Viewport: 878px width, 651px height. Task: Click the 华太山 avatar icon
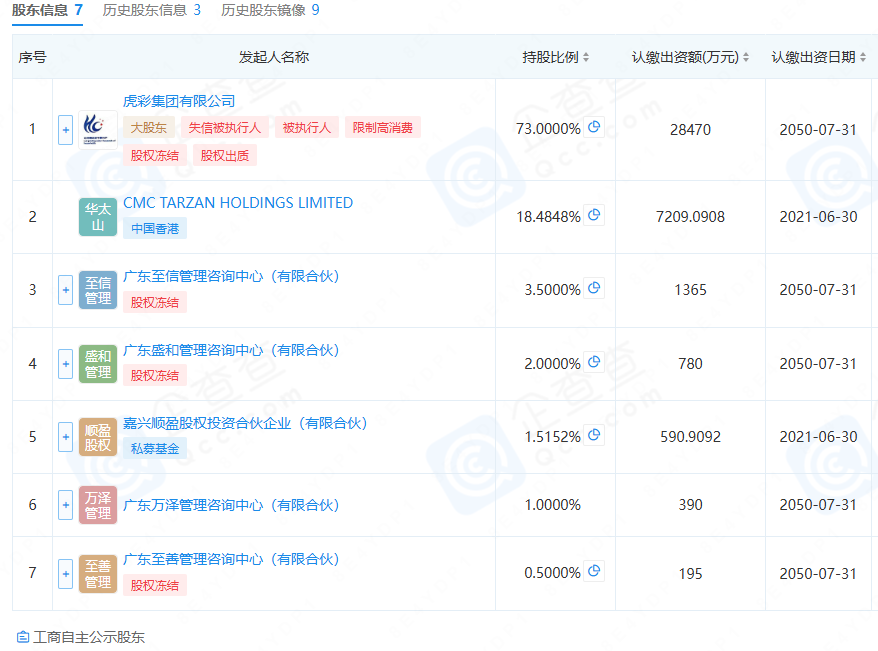coord(98,217)
